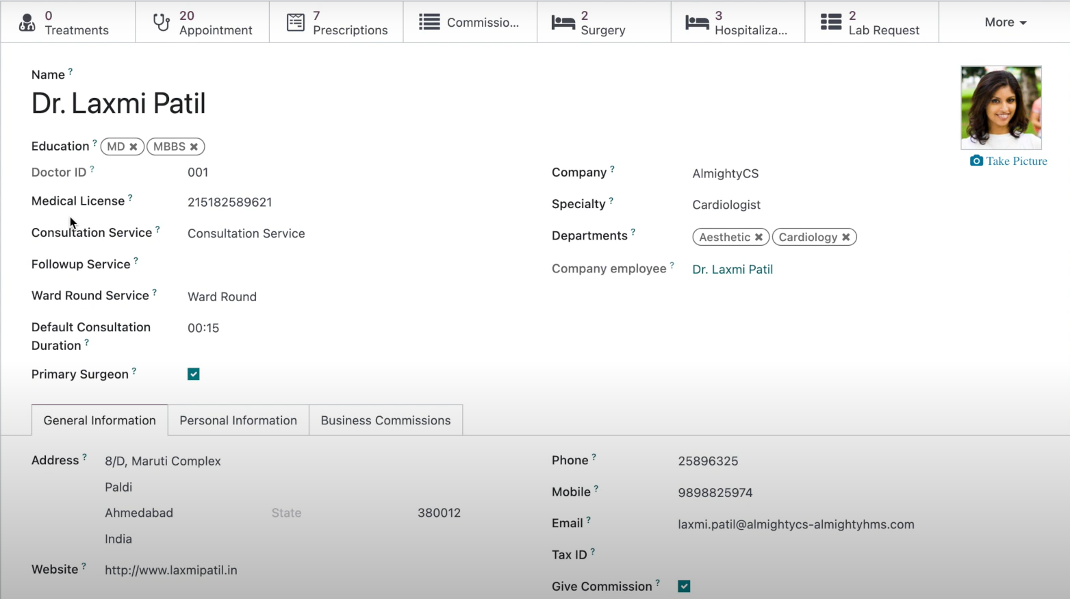Click the doctor profile photo thumbnail
The image size is (1070, 599).
coord(1001,108)
